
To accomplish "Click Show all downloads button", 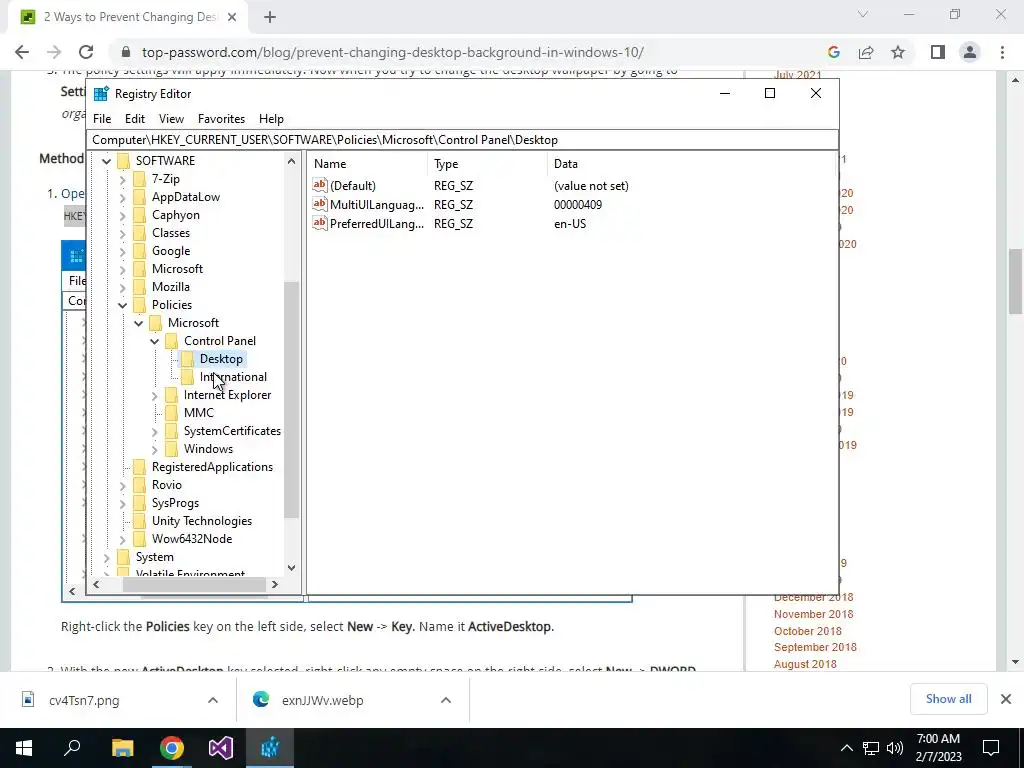I will click(x=948, y=699).
